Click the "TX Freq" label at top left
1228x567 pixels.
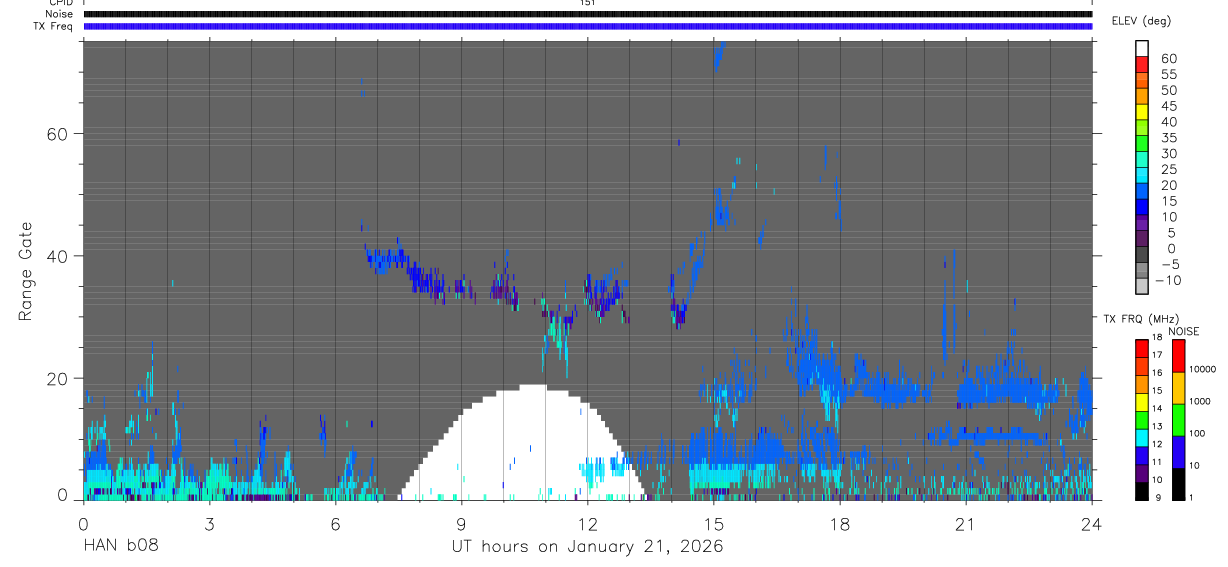[x=52, y=27]
